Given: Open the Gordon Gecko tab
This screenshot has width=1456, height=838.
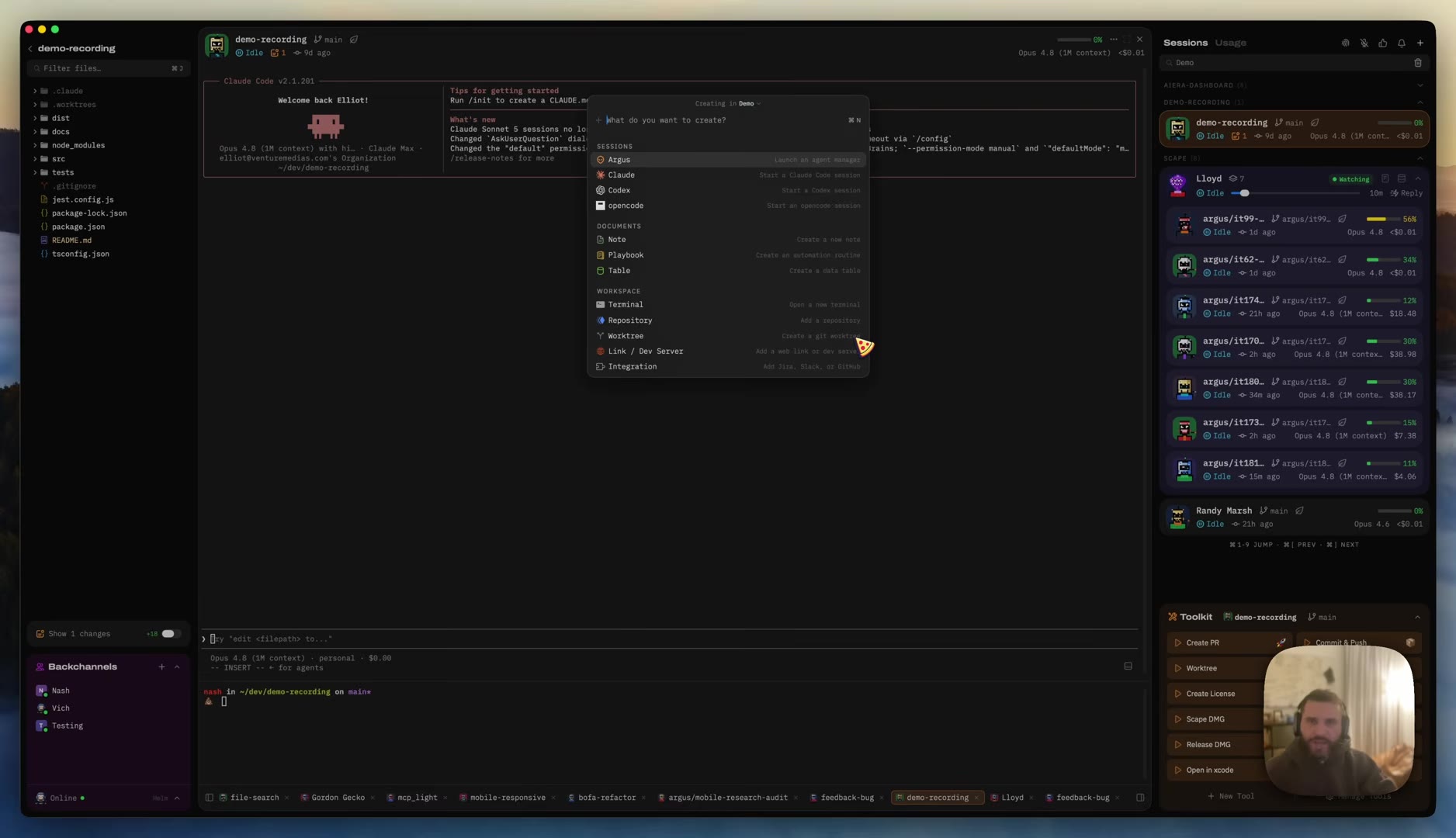Looking at the screenshot, I should click(x=338, y=798).
